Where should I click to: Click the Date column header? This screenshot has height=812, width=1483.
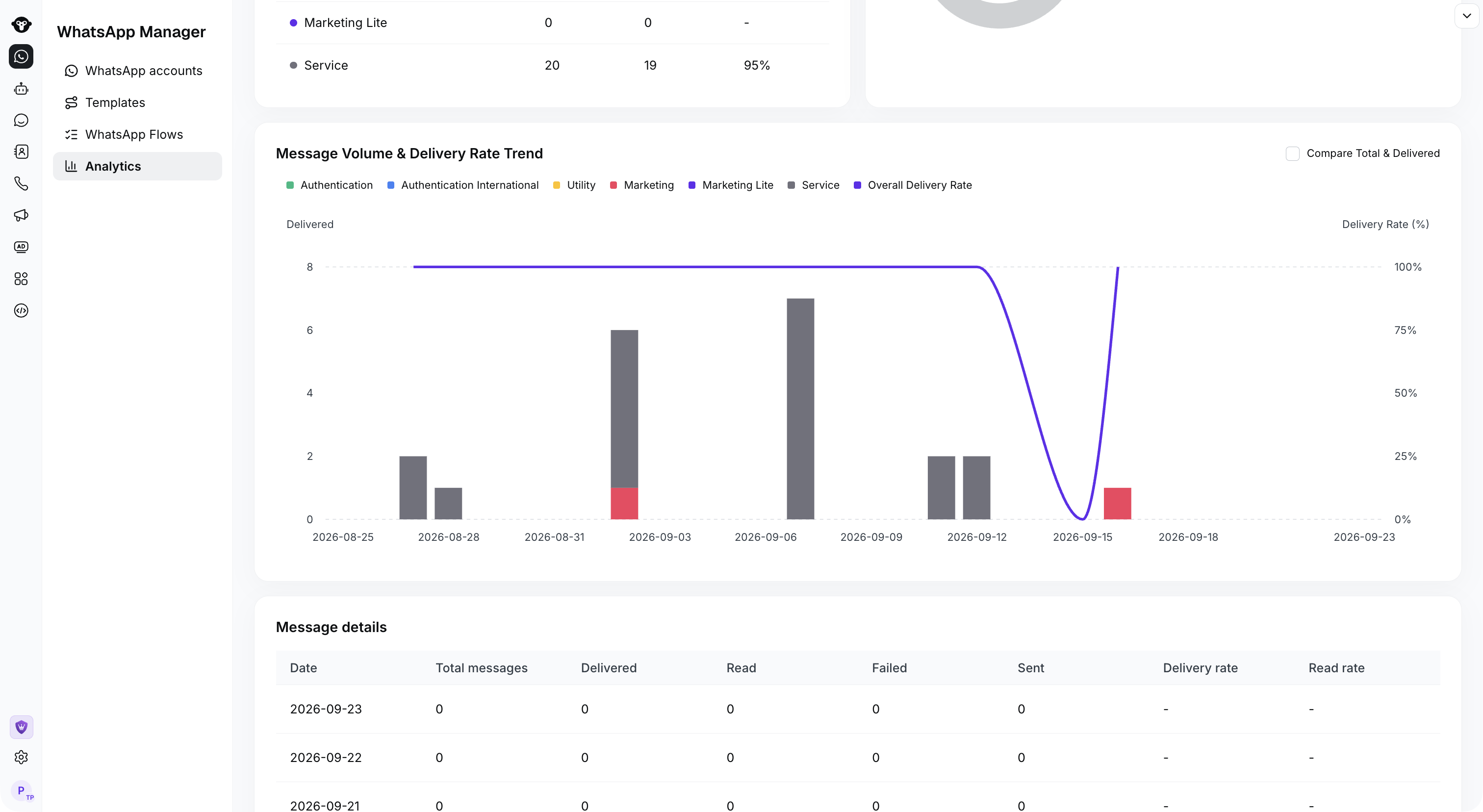pyautogui.click(x=304, y=668)
